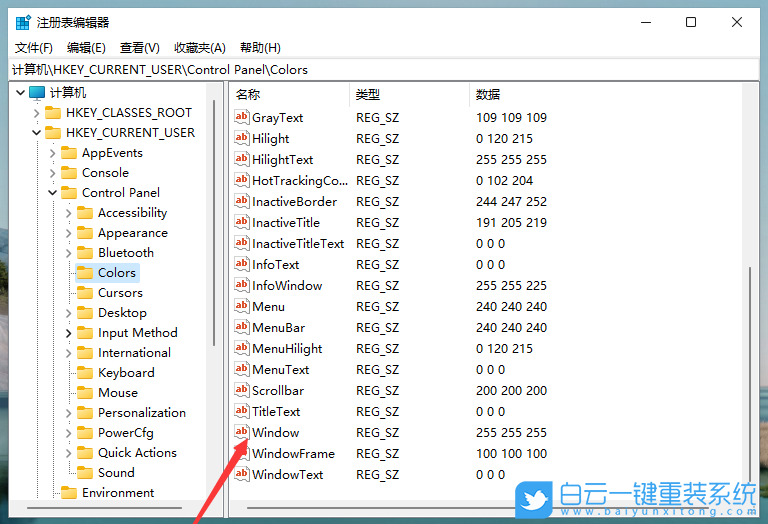Viewport: 768px width, 524px height.
Task: Click the Hilight value ab icon
Action: click(x=241, y=138)
